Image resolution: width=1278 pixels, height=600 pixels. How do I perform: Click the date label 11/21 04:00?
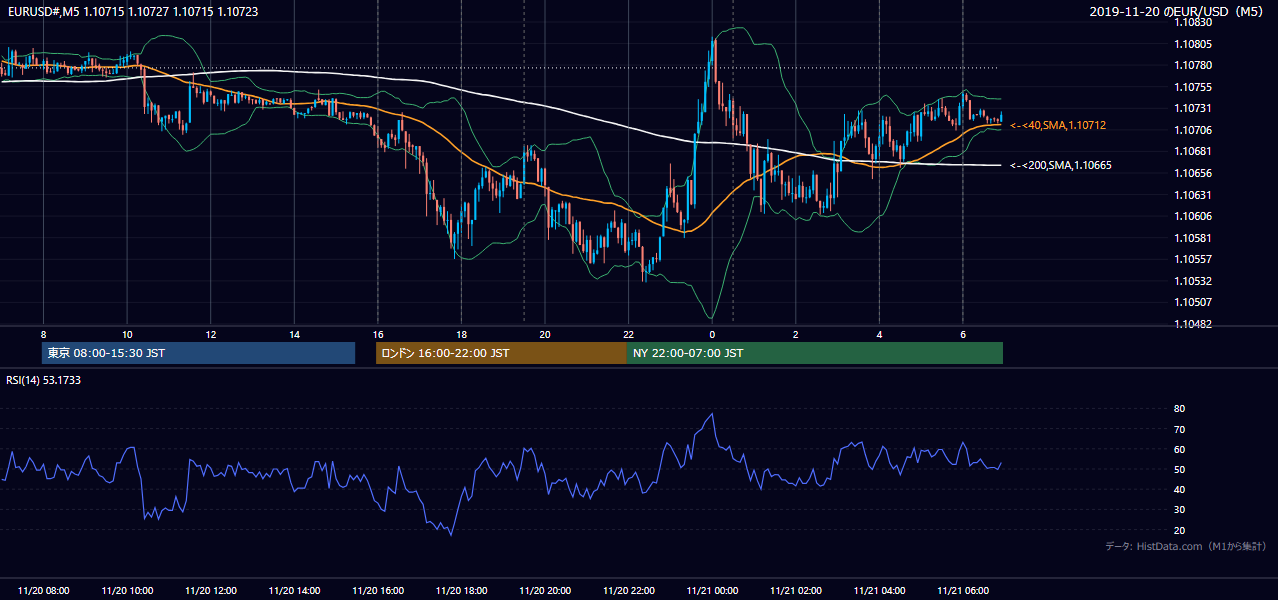click(x=879, y=591)
